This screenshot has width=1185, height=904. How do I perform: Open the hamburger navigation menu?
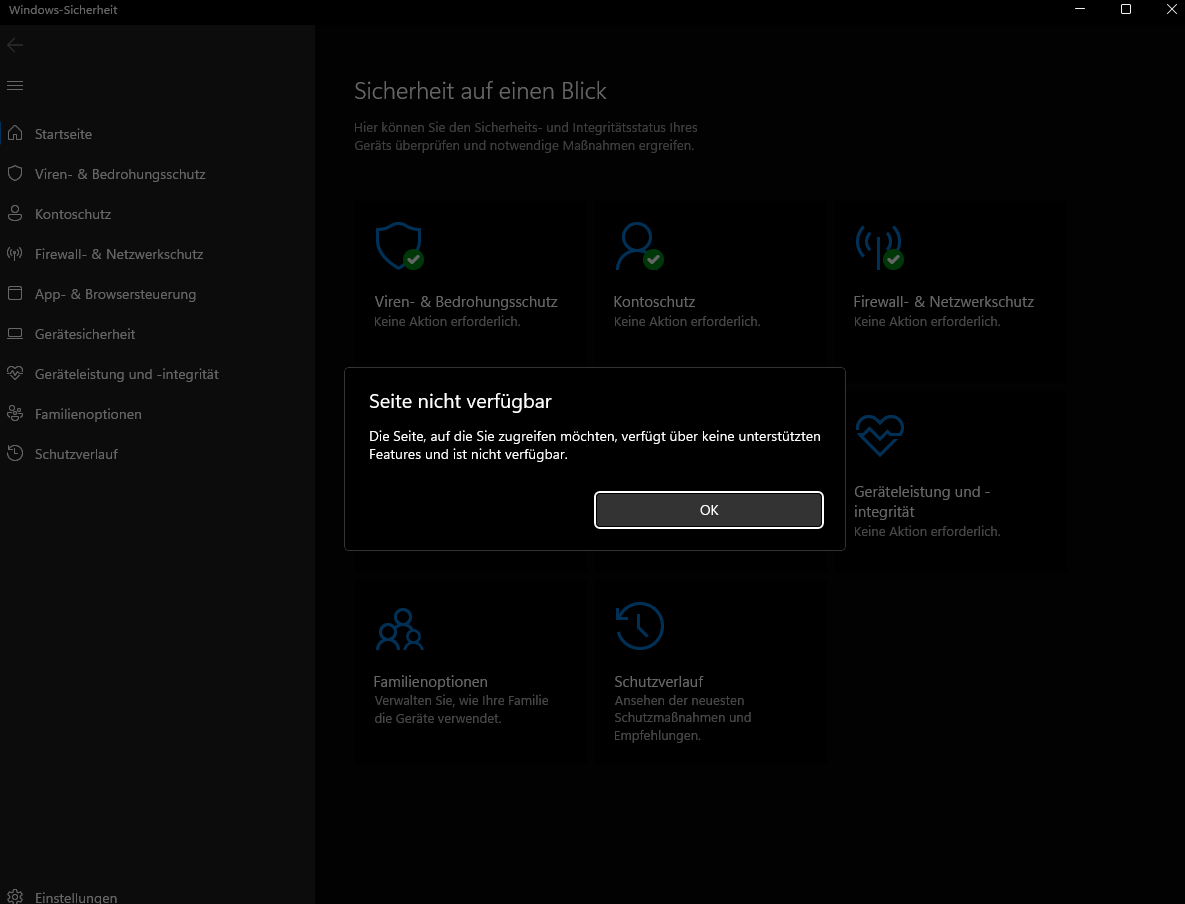pos(15,85)
